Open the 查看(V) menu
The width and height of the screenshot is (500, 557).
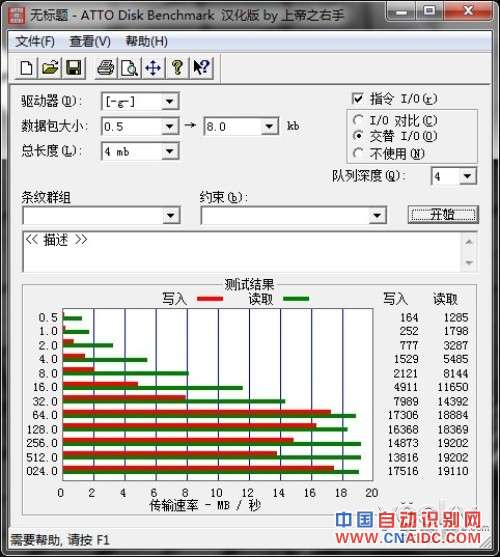point(90,42)
